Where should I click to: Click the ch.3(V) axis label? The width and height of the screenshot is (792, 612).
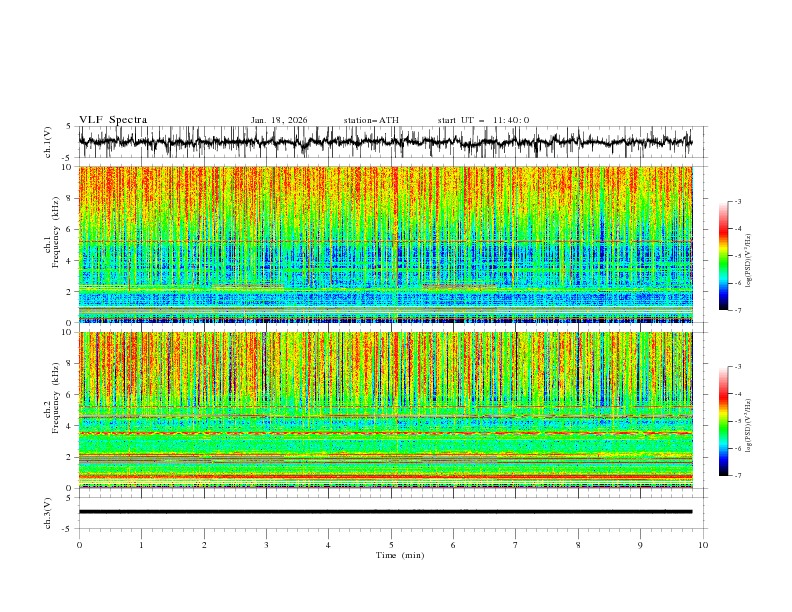pyautogui.click(x=48, y=513)
